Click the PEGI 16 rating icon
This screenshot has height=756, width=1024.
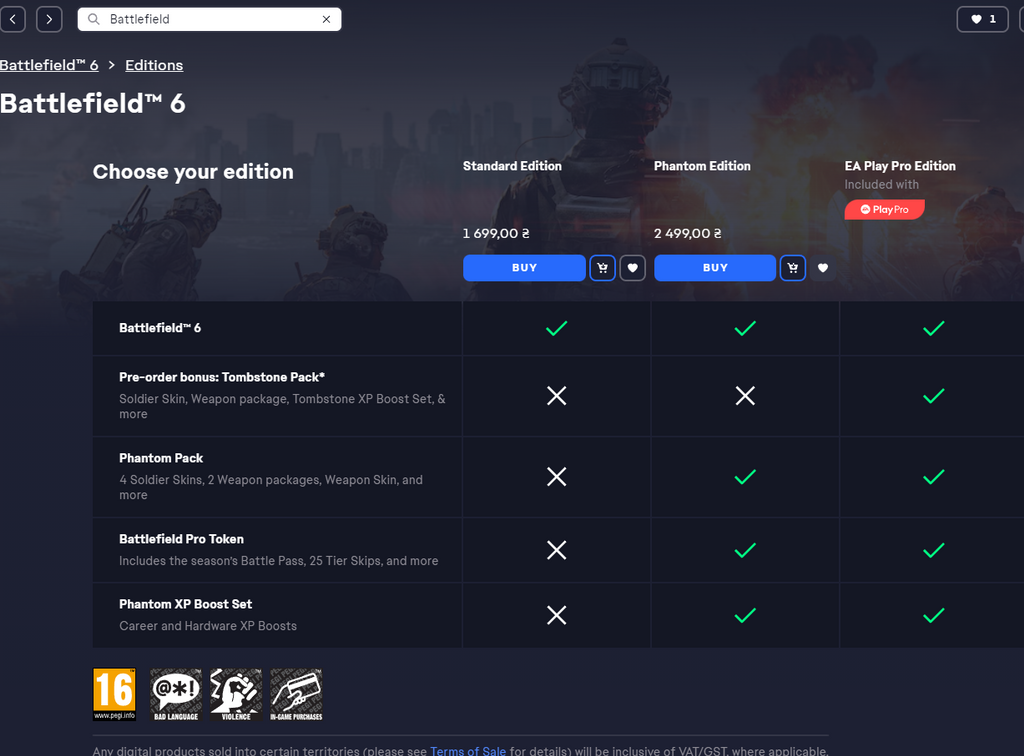pyautogui.click(x=114, y=694)
